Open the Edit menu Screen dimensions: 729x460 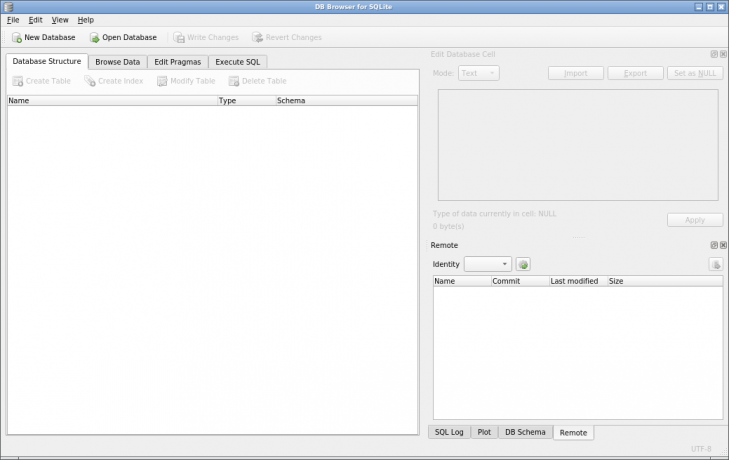(35, 20)
